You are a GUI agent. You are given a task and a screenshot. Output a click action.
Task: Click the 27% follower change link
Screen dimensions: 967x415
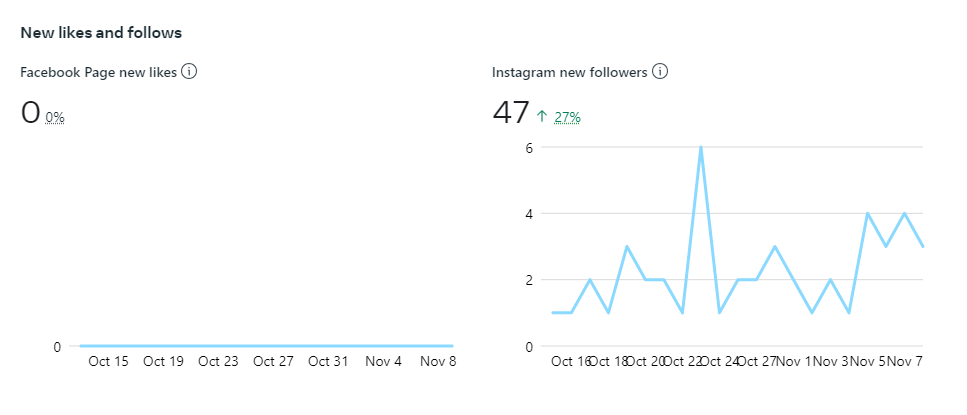(x=567, y=117)
